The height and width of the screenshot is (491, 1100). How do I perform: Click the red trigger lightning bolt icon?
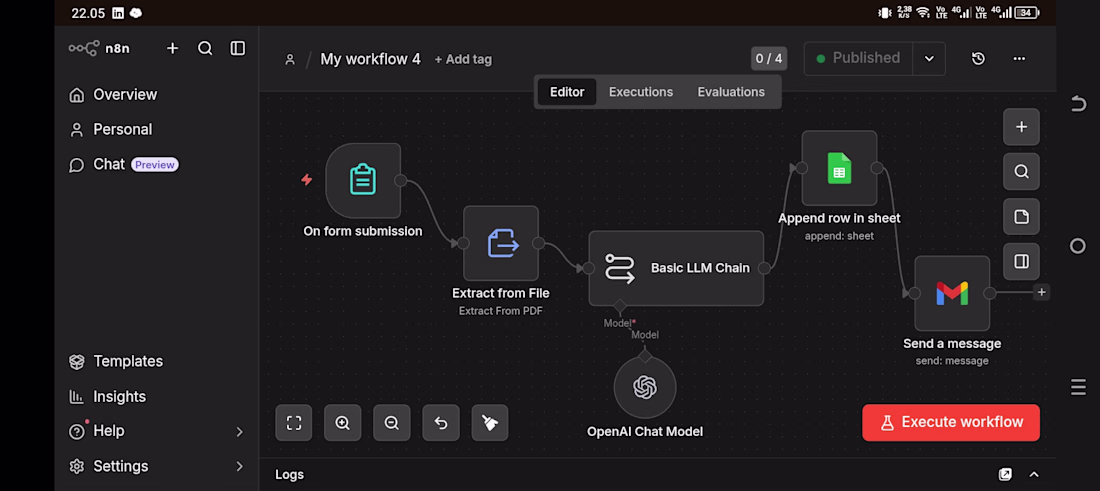pyautogui.click(x=307, y=180)
